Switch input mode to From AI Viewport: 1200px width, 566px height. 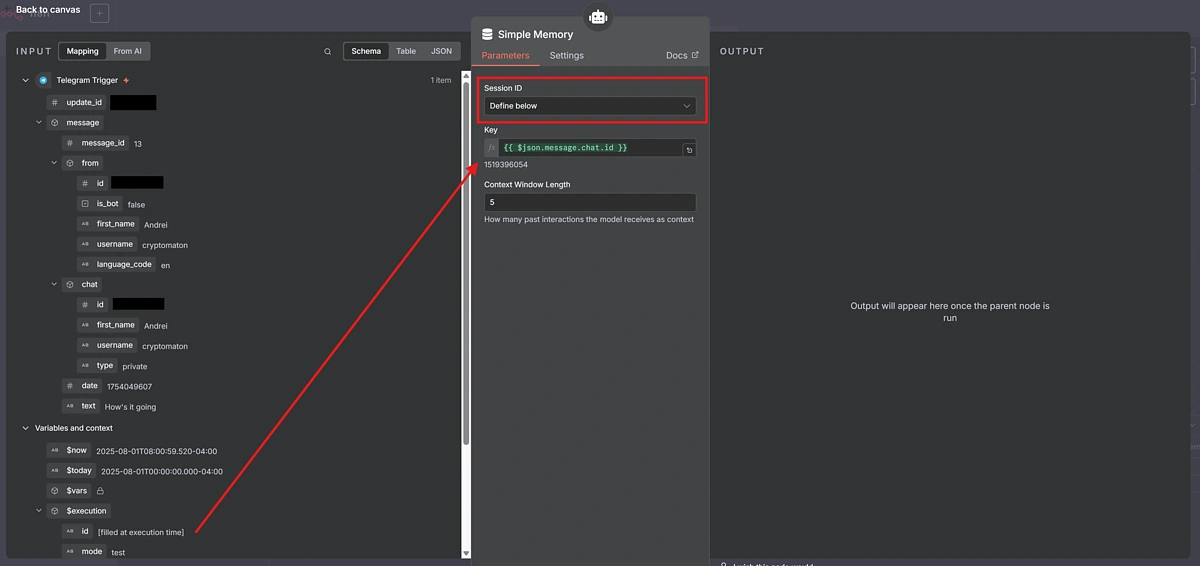[127, 51]
